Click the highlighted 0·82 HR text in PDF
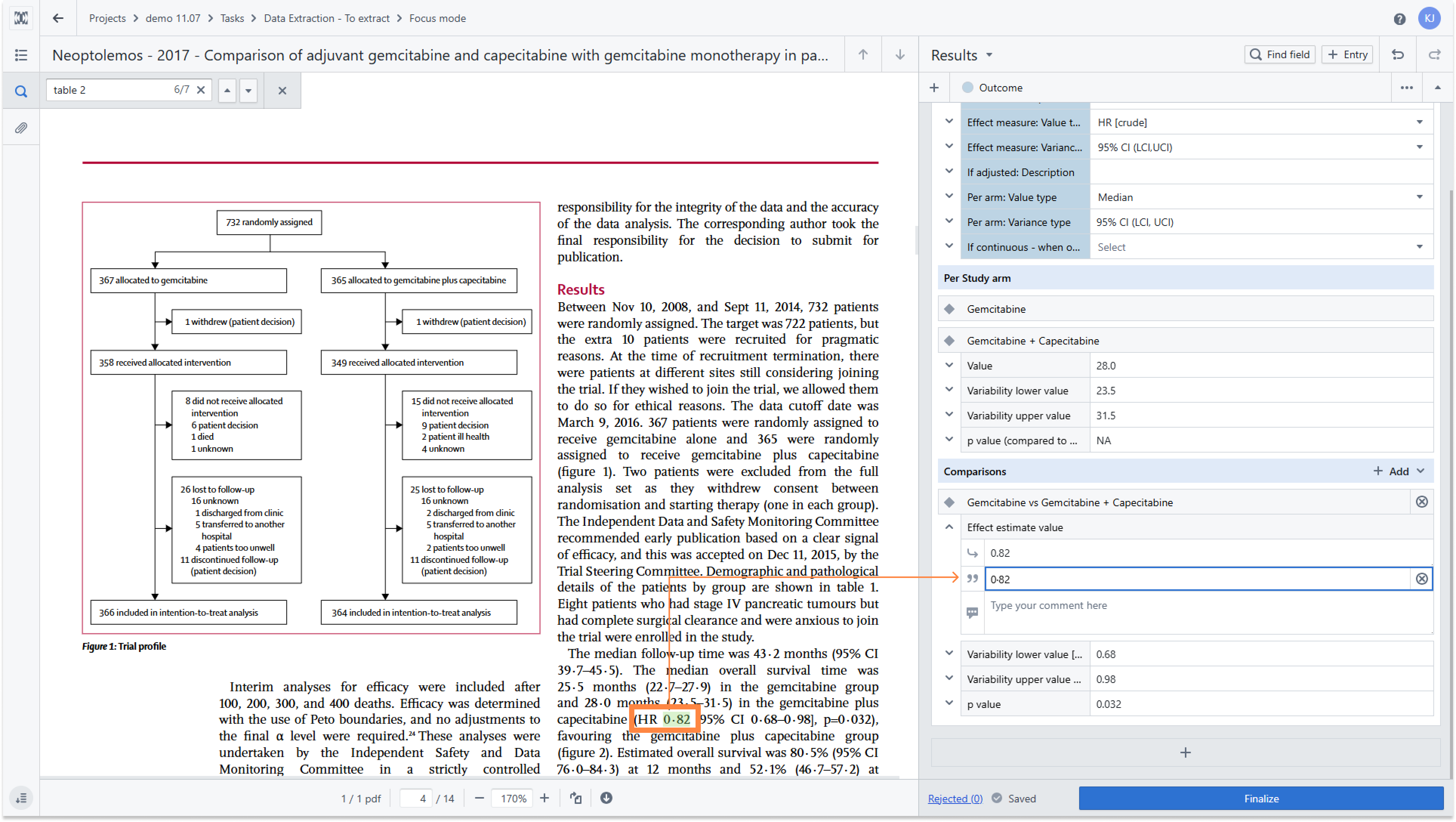 point(677,719)
